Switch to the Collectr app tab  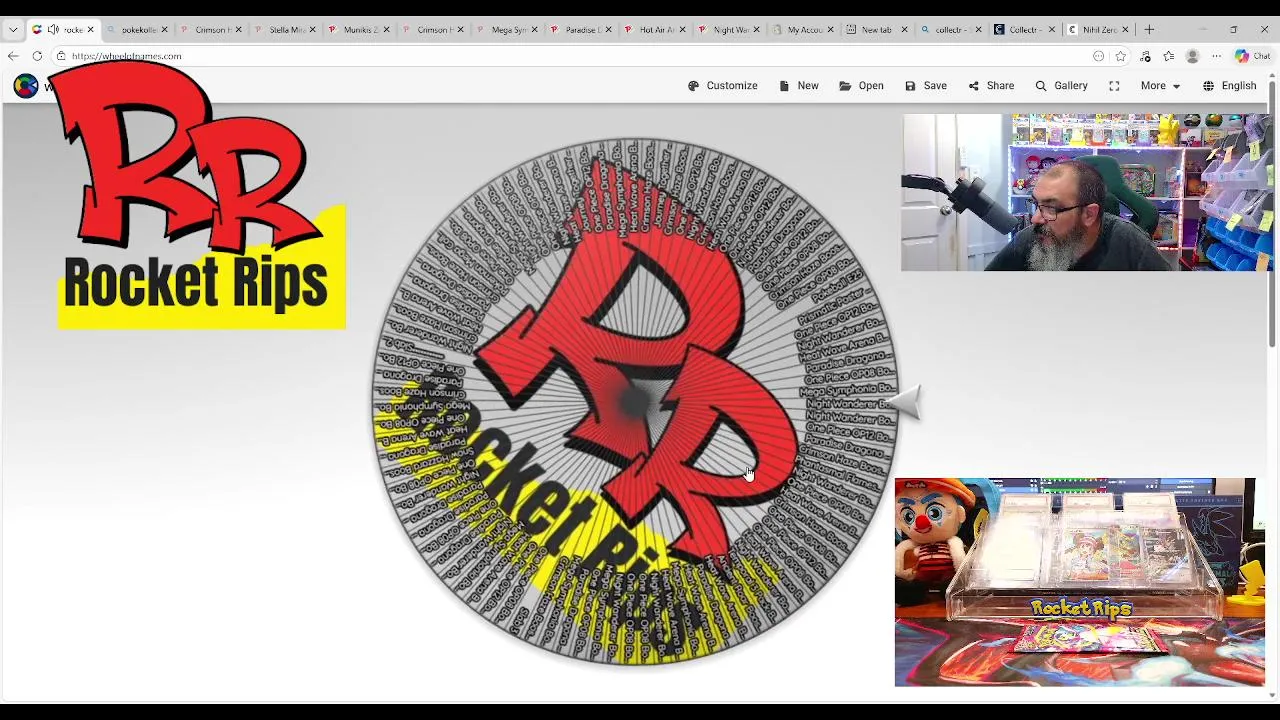pos(1024,30)
